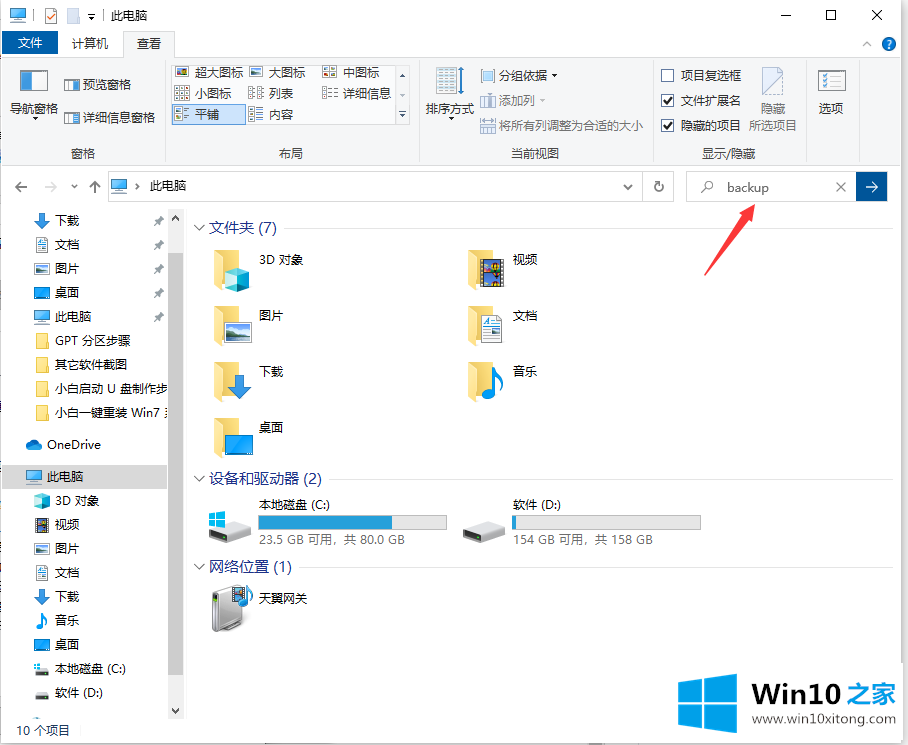Image resolution: width=908 pixels, height=745 pixels.
Task: Go forward with the right arrow
Action: 51,187
